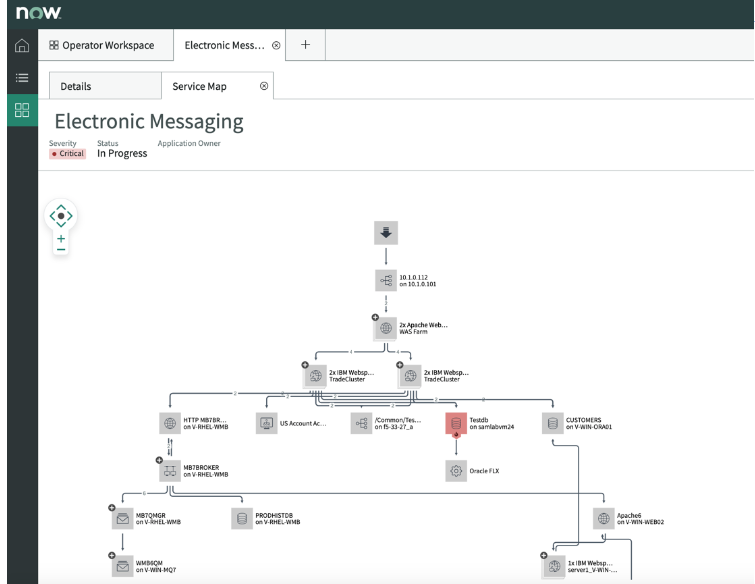The width and height of the screenshot is (755, 584).
Task: Select the Electronic Mess... tab
Action: click(224, 45)
